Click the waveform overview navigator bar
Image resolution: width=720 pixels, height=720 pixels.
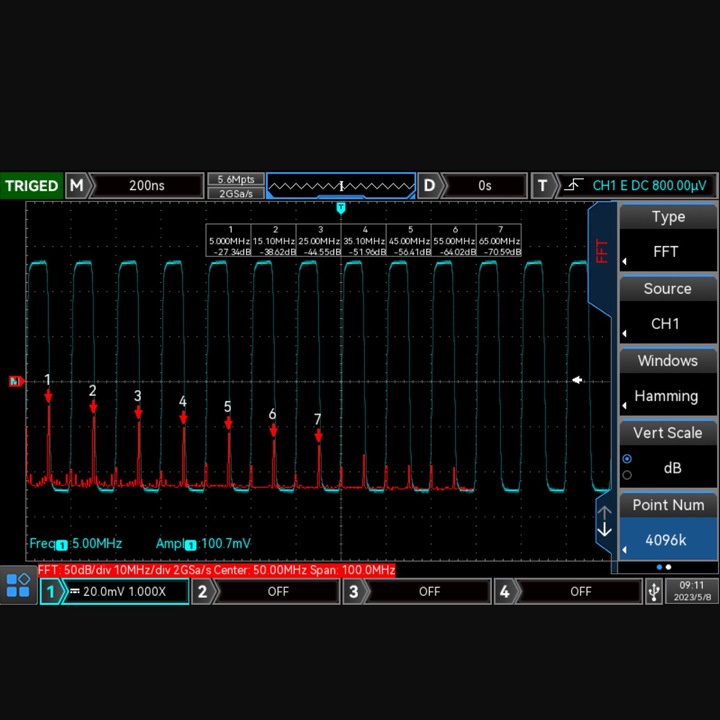click(x=341, y=186)
